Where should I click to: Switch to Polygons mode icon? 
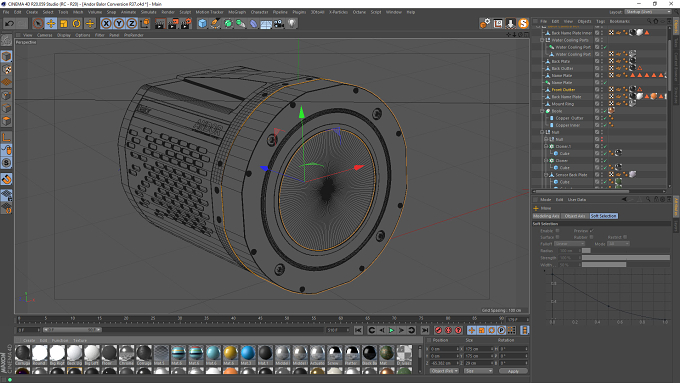(x=7, y=121)
